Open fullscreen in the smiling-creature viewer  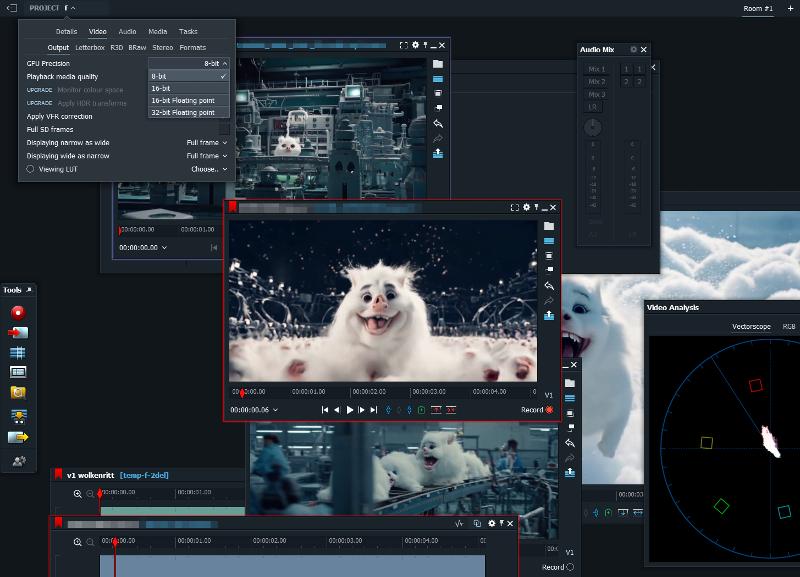click(514, 207)
